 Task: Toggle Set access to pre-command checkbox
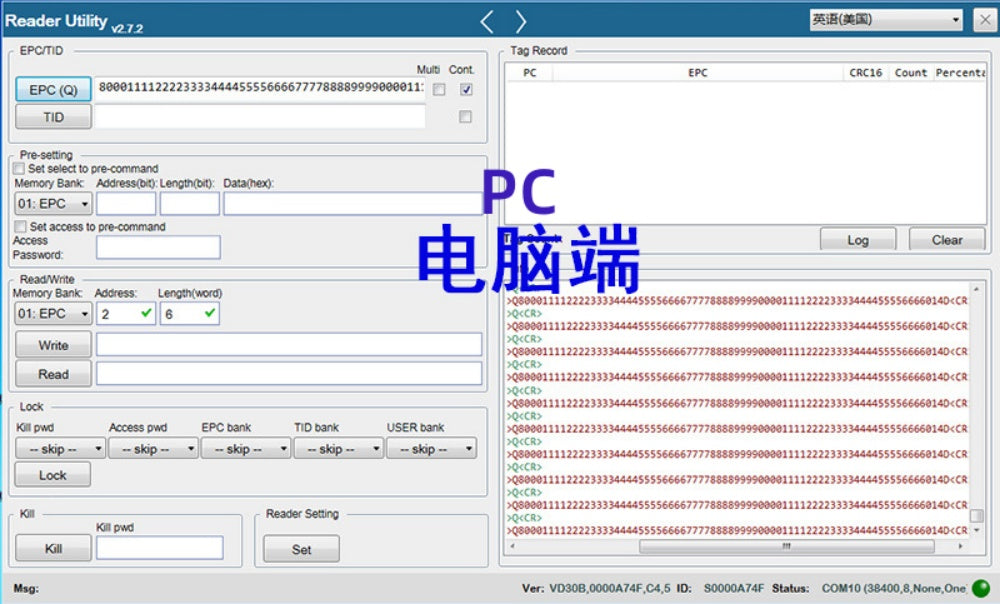pos(19,227)
